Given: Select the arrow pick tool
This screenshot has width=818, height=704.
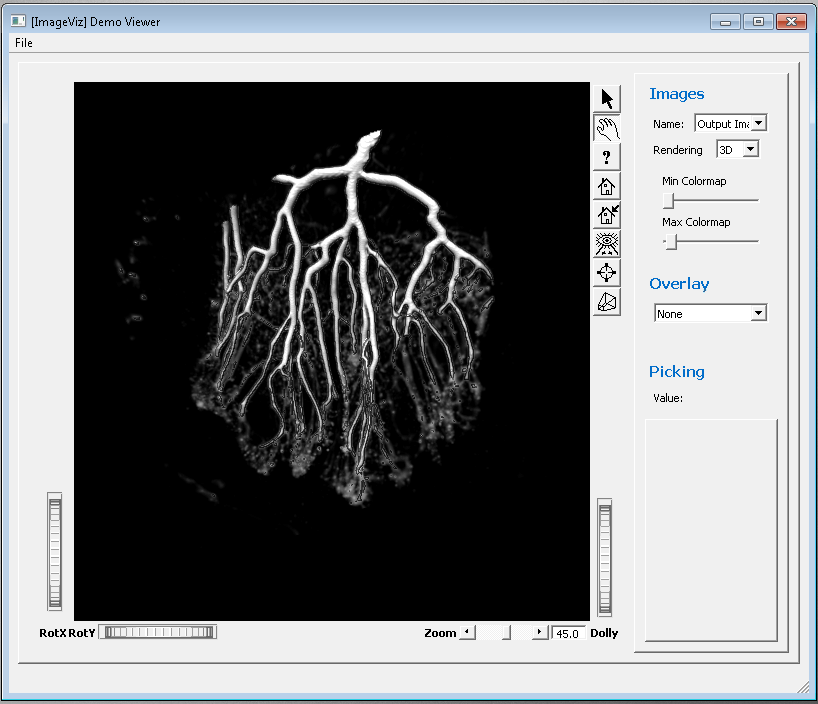Looking at the screenshot, I should coord(607,99).
